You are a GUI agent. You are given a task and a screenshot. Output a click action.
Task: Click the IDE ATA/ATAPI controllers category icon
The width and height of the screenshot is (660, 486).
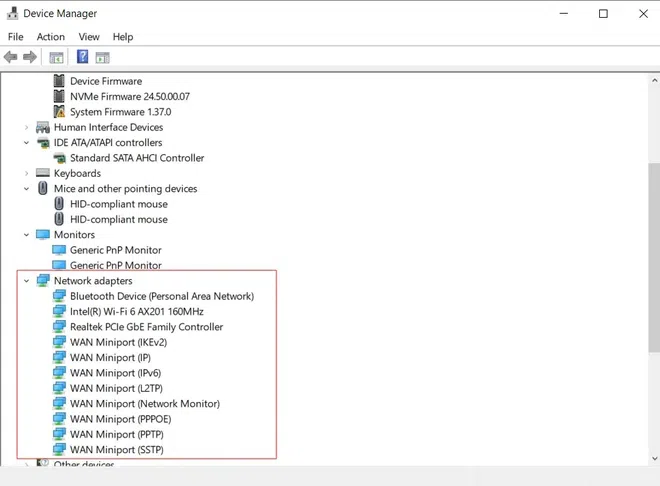tap(43, 143)
